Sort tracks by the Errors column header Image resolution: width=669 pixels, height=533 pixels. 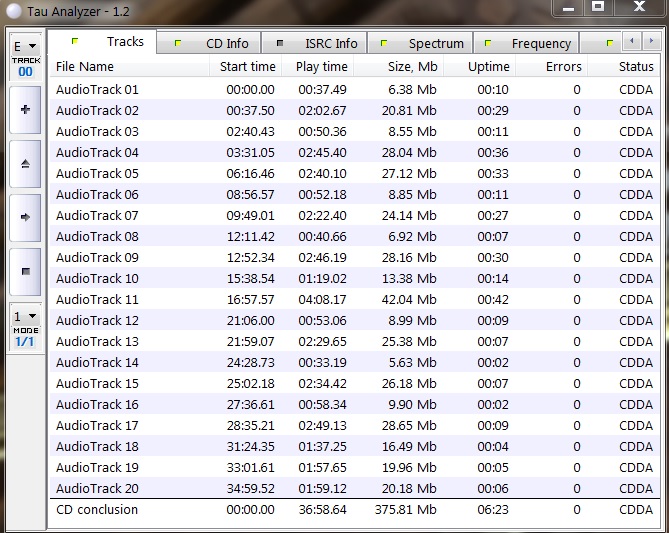coord(563,67)
